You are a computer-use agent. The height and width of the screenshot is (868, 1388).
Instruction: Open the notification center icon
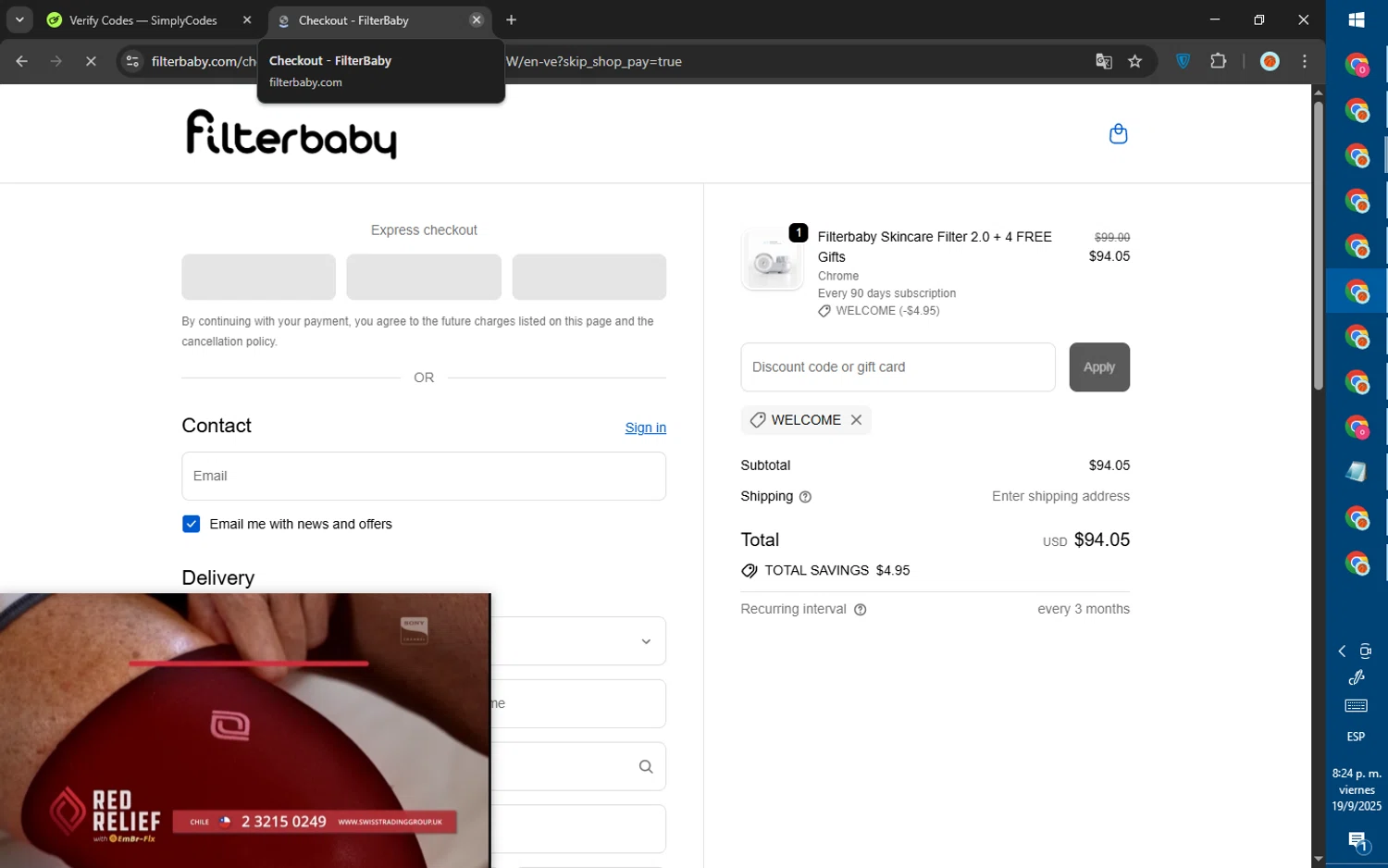coord(1357,842)
